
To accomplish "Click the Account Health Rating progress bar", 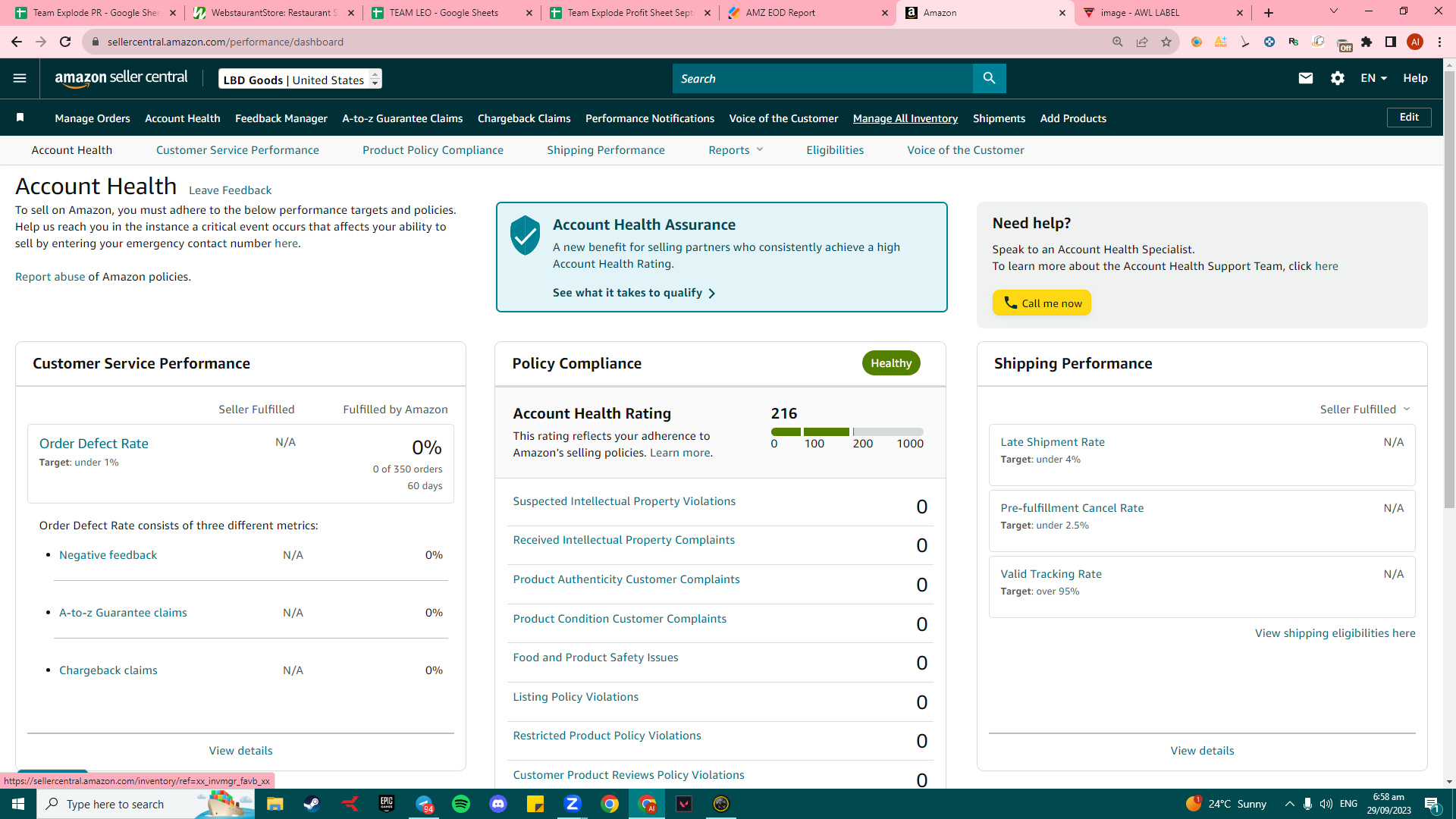I will 847,431.
